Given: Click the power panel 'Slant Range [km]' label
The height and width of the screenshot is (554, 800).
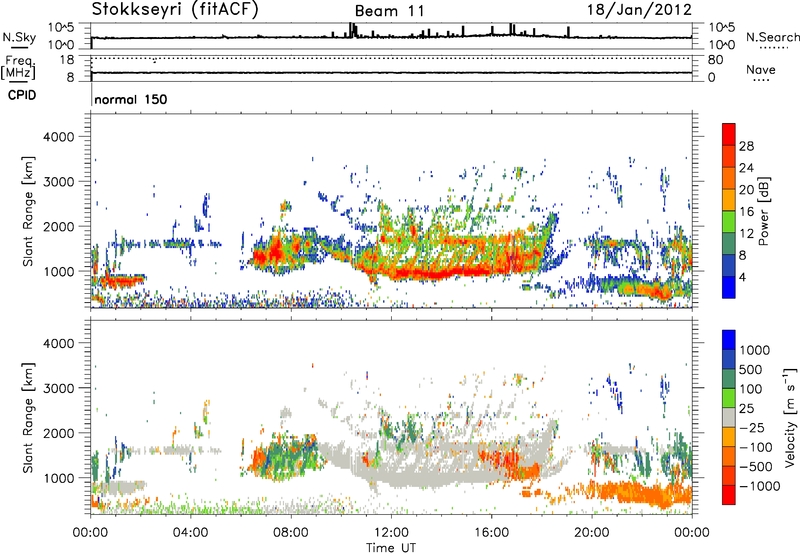Looking at the screenshot, I should (x=28, y=211).
